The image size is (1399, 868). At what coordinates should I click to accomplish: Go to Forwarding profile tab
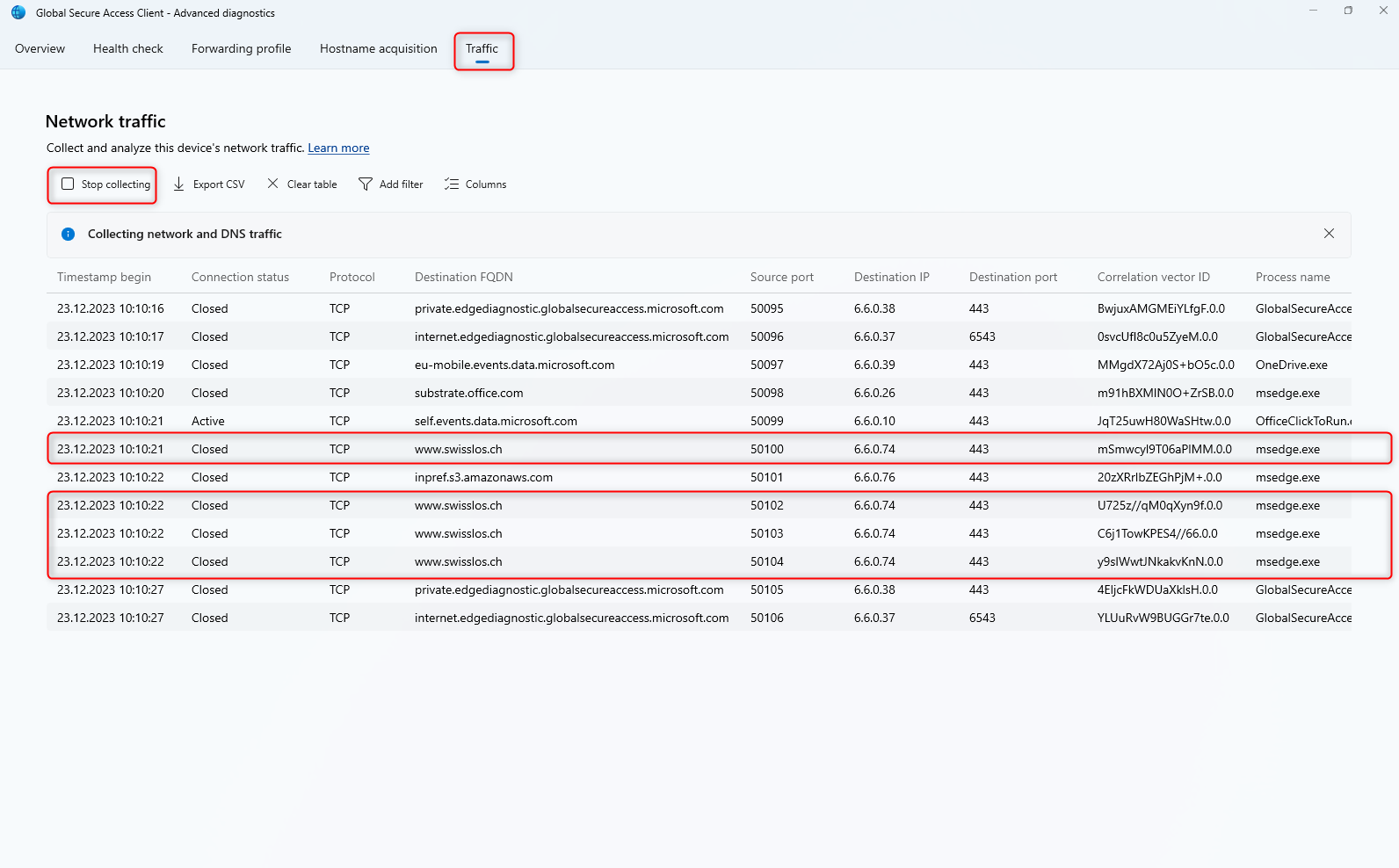click(241, 49)
